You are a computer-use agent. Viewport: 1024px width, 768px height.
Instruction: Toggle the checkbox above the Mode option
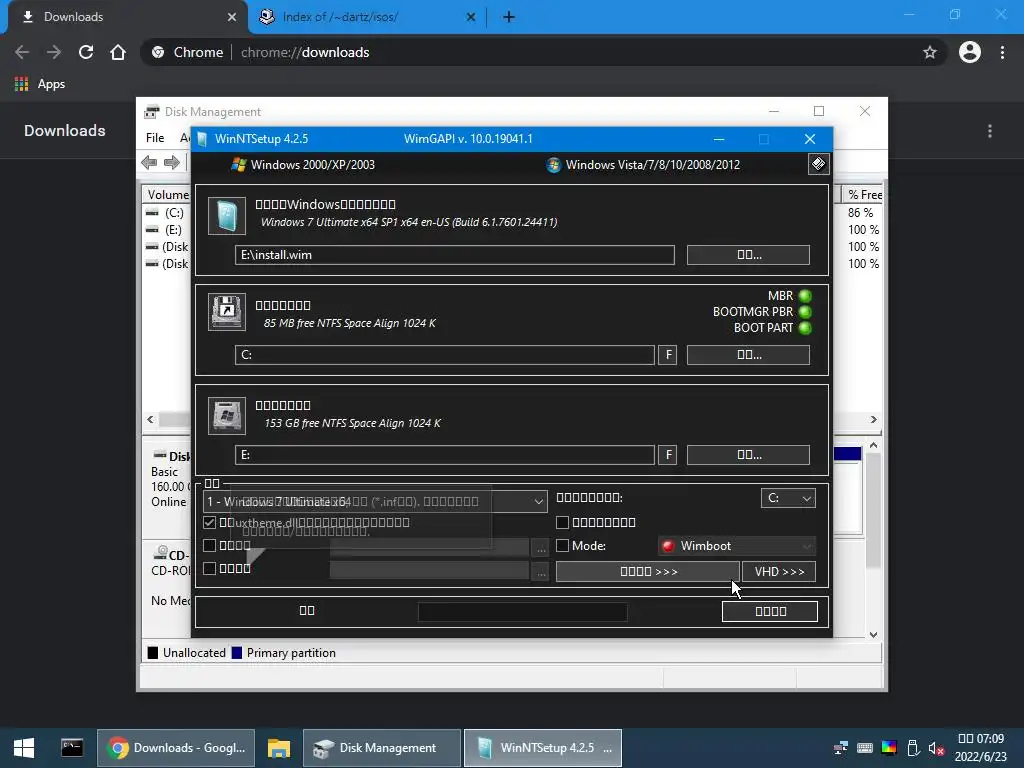(x=562, y=522)
